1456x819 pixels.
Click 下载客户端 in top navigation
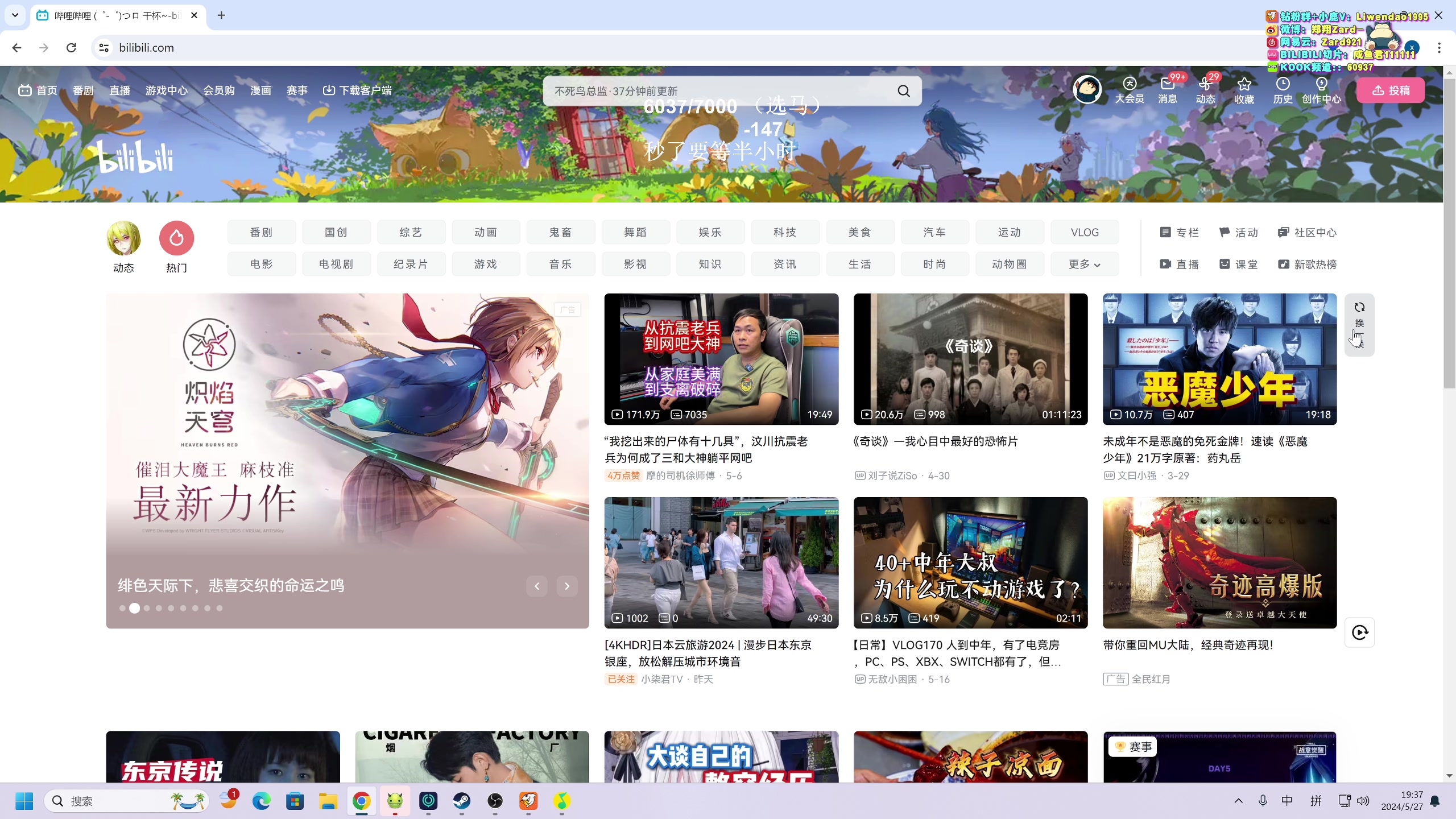357,90
